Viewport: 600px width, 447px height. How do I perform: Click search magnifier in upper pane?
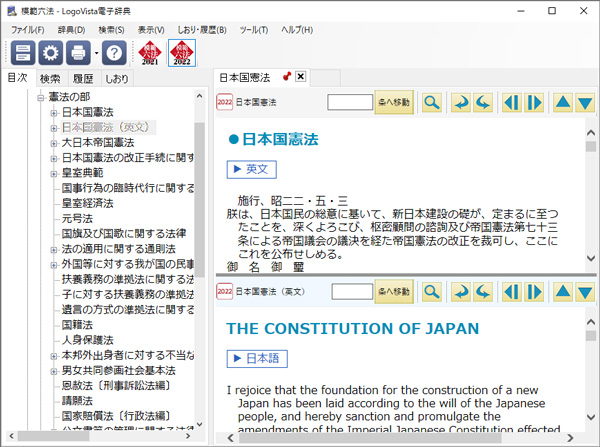pyautogui.click(x=432, y=103)
